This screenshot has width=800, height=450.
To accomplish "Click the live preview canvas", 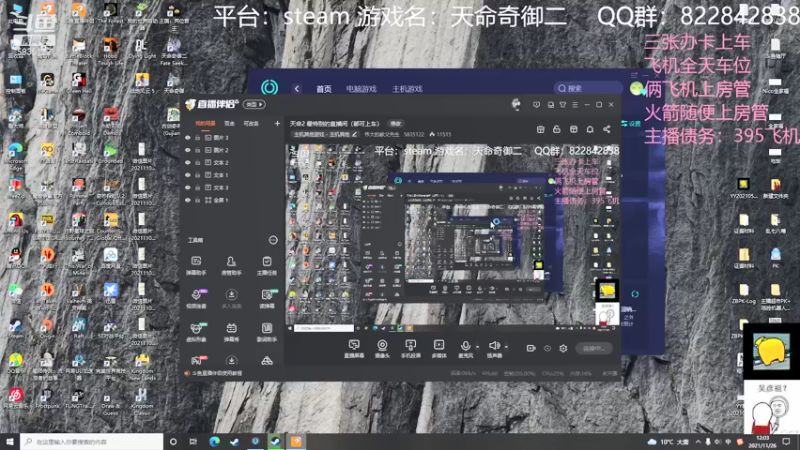I will pyautogui.click(x=452, y=238).
